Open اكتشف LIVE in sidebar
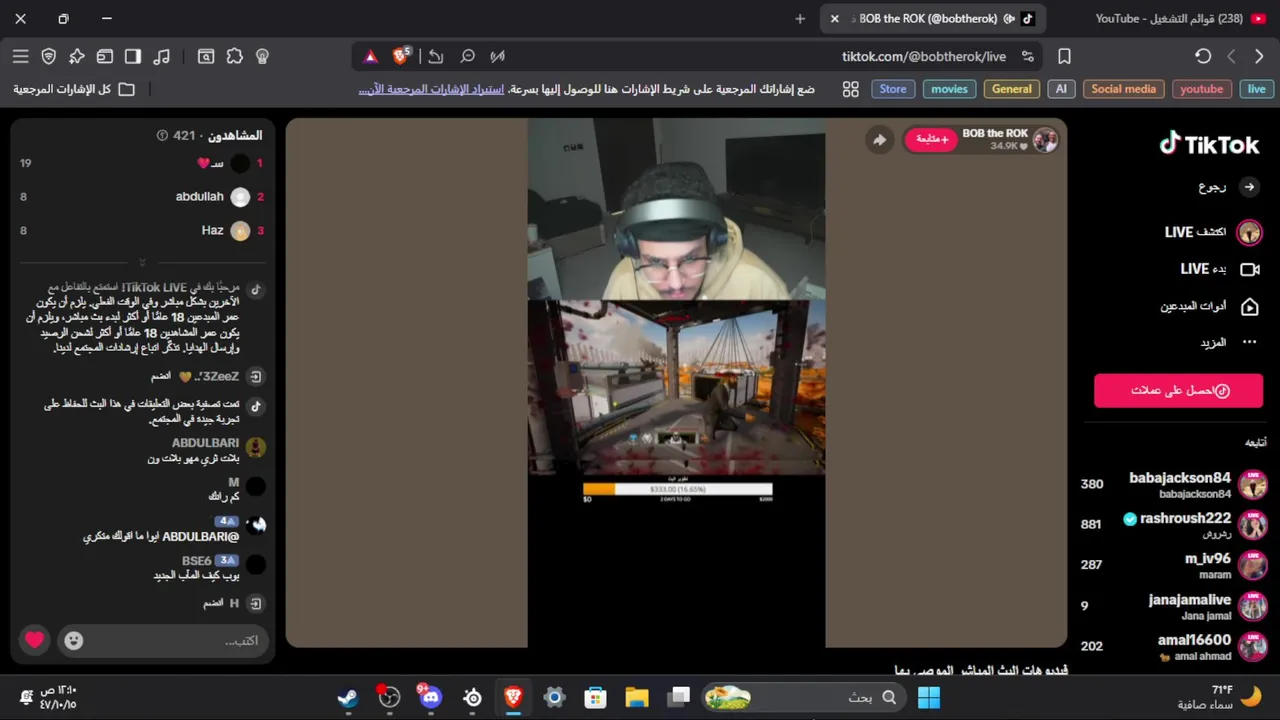The image size is (1280, 720). (1213, 232)
